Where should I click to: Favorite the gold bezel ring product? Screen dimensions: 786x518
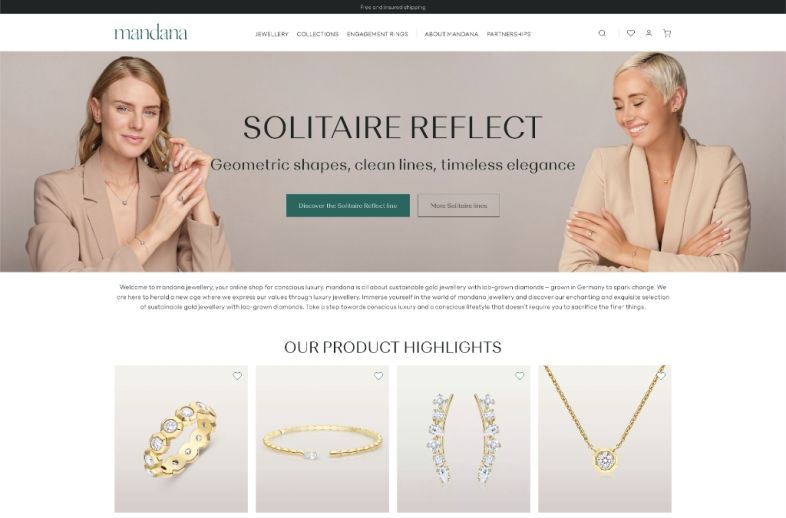click(x=237, y=376)
